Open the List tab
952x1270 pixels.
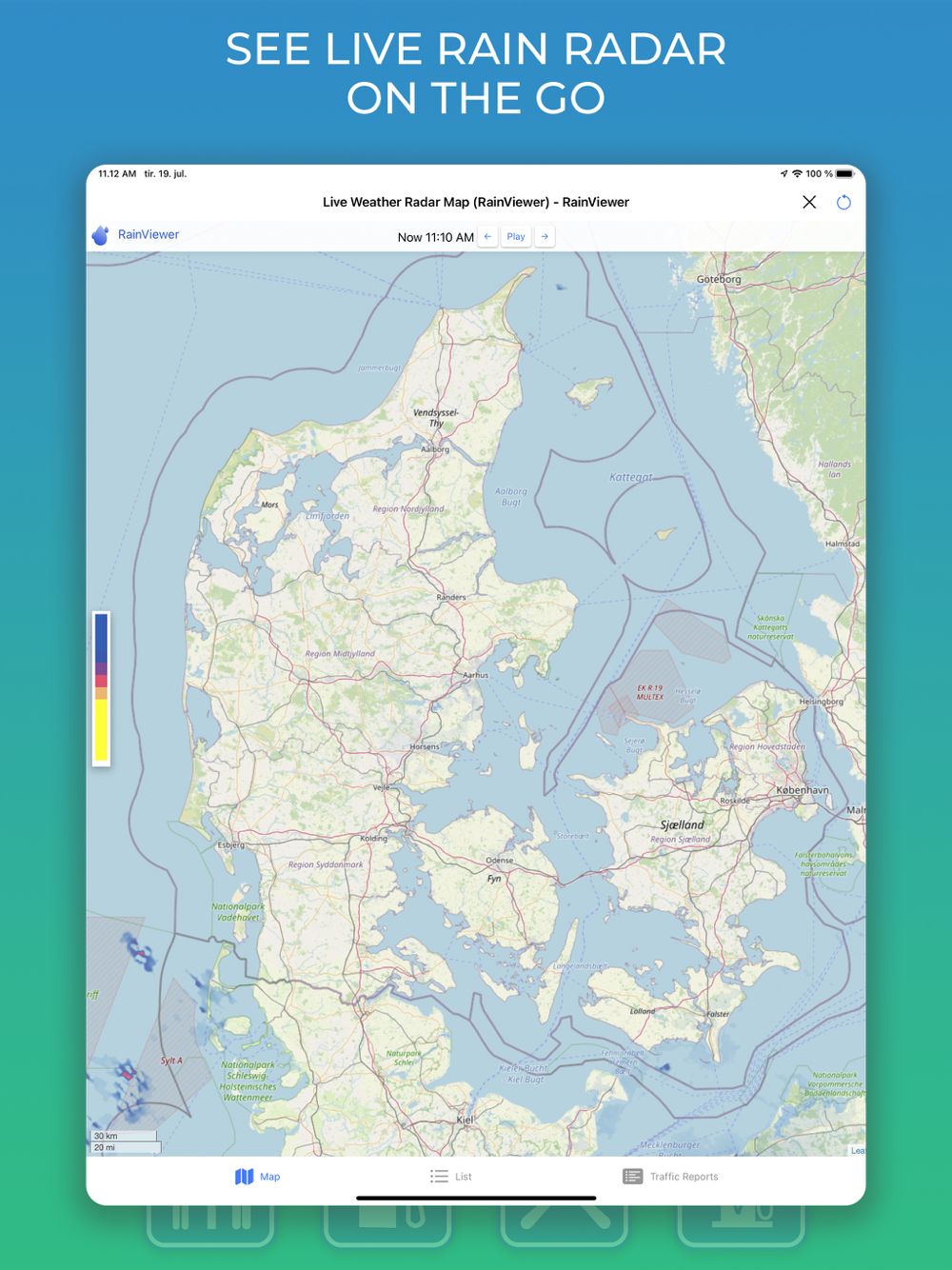click(x=451, y=1177)
